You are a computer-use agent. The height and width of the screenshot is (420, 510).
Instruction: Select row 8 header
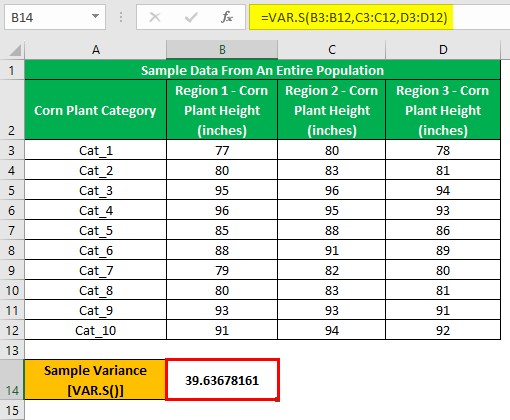pos(12,250)
